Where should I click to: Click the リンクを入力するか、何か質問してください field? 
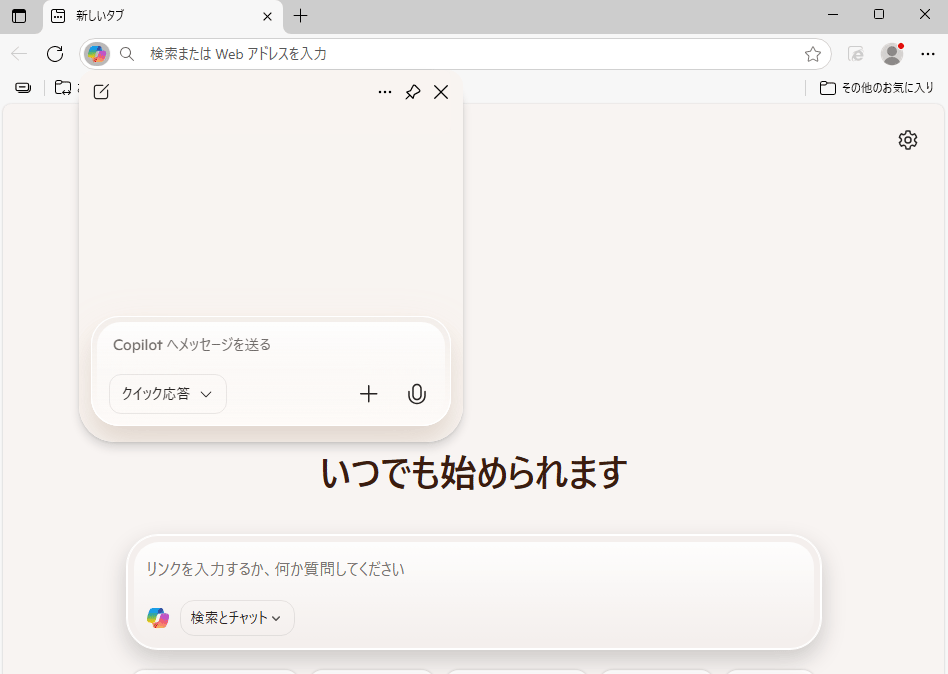coord(474,569)
